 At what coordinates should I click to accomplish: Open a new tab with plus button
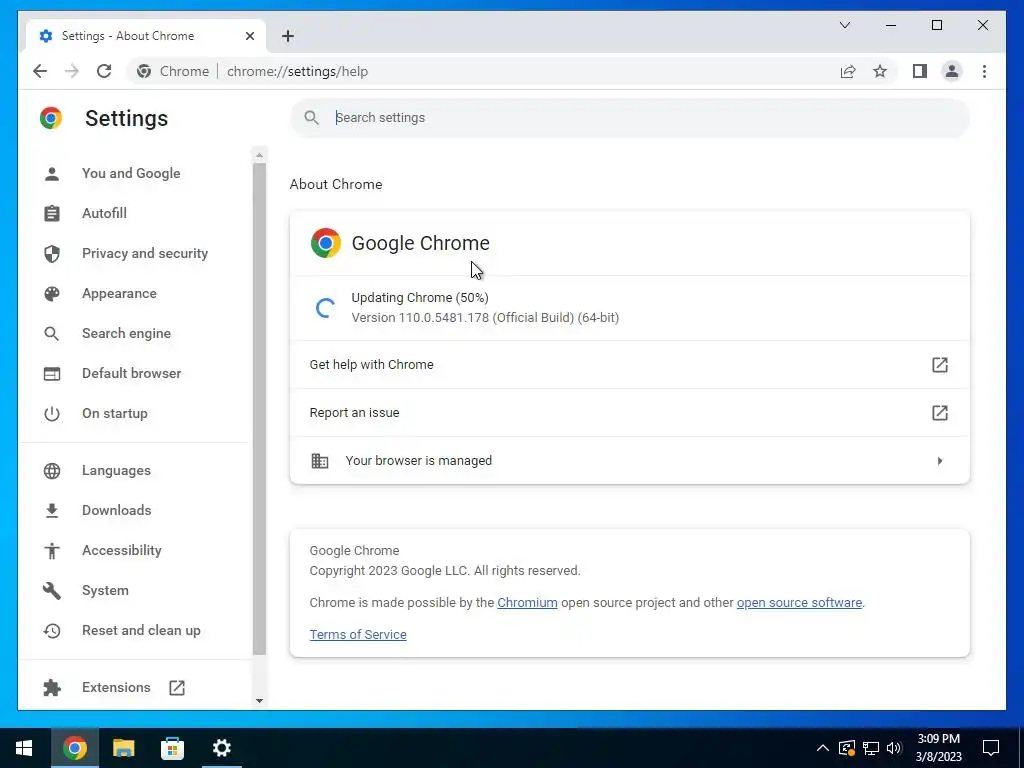[288, 36]
